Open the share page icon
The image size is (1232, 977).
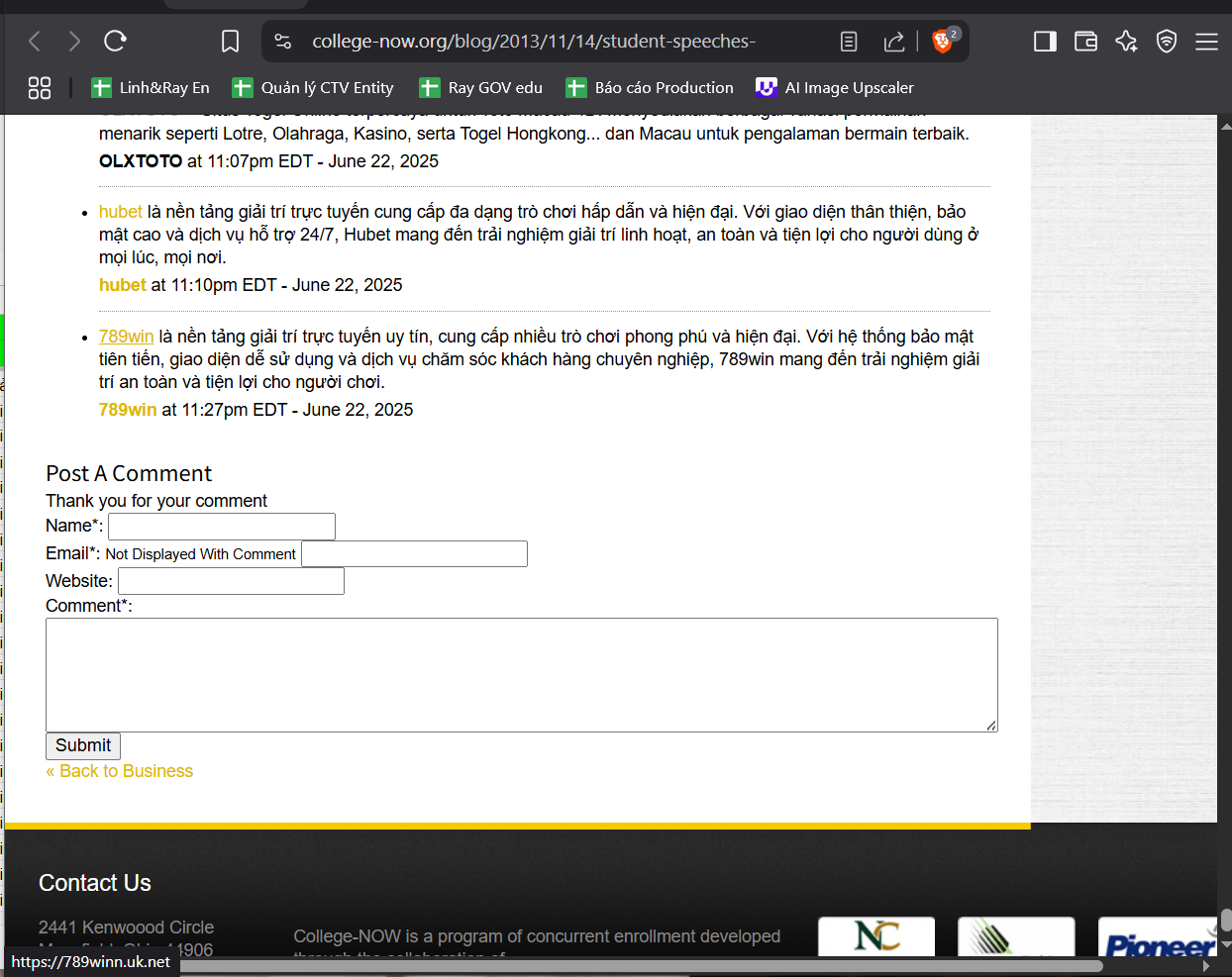click(x=894, y=42)
